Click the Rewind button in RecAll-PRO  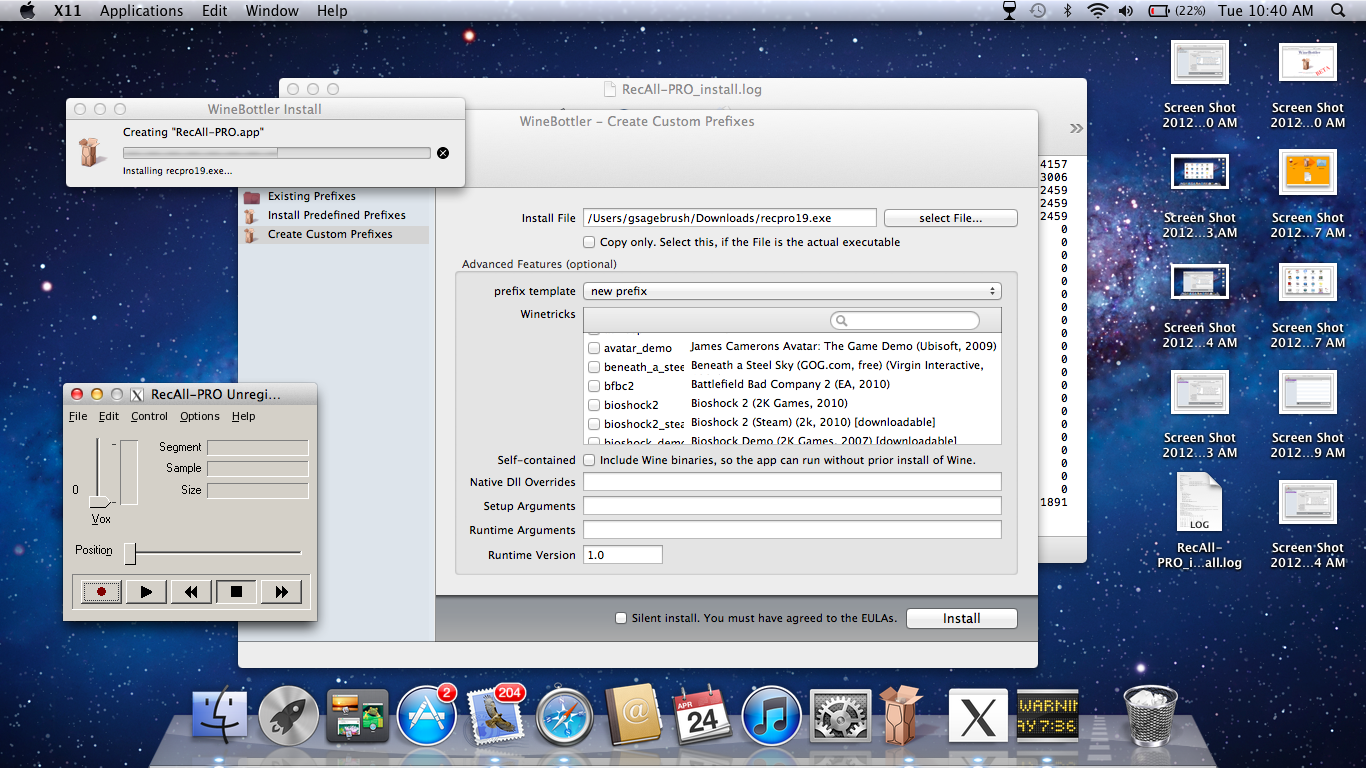pyautogui.click(x=191, y=592)
